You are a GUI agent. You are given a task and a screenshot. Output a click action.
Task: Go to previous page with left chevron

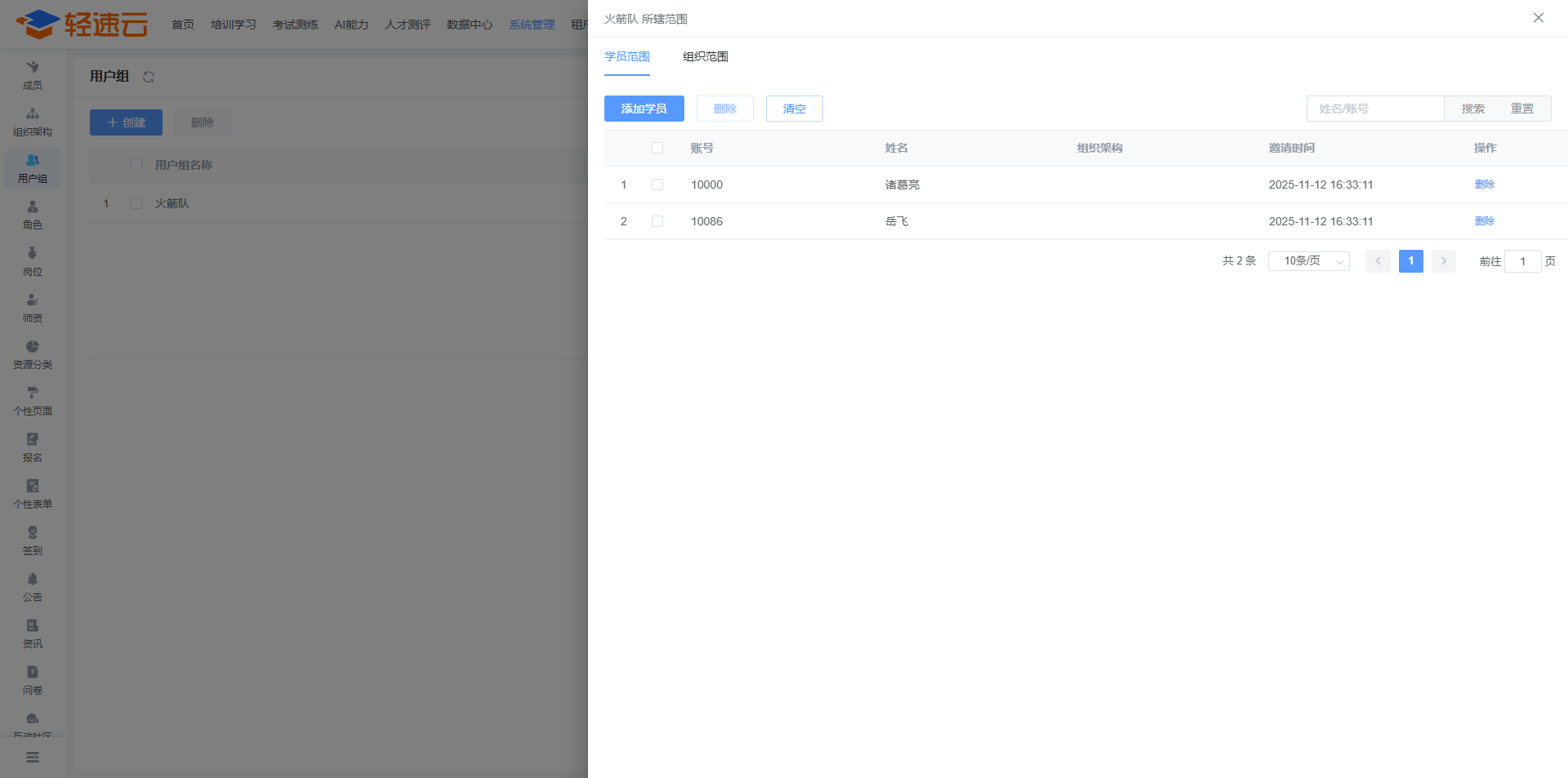[x=1378, y=261]
